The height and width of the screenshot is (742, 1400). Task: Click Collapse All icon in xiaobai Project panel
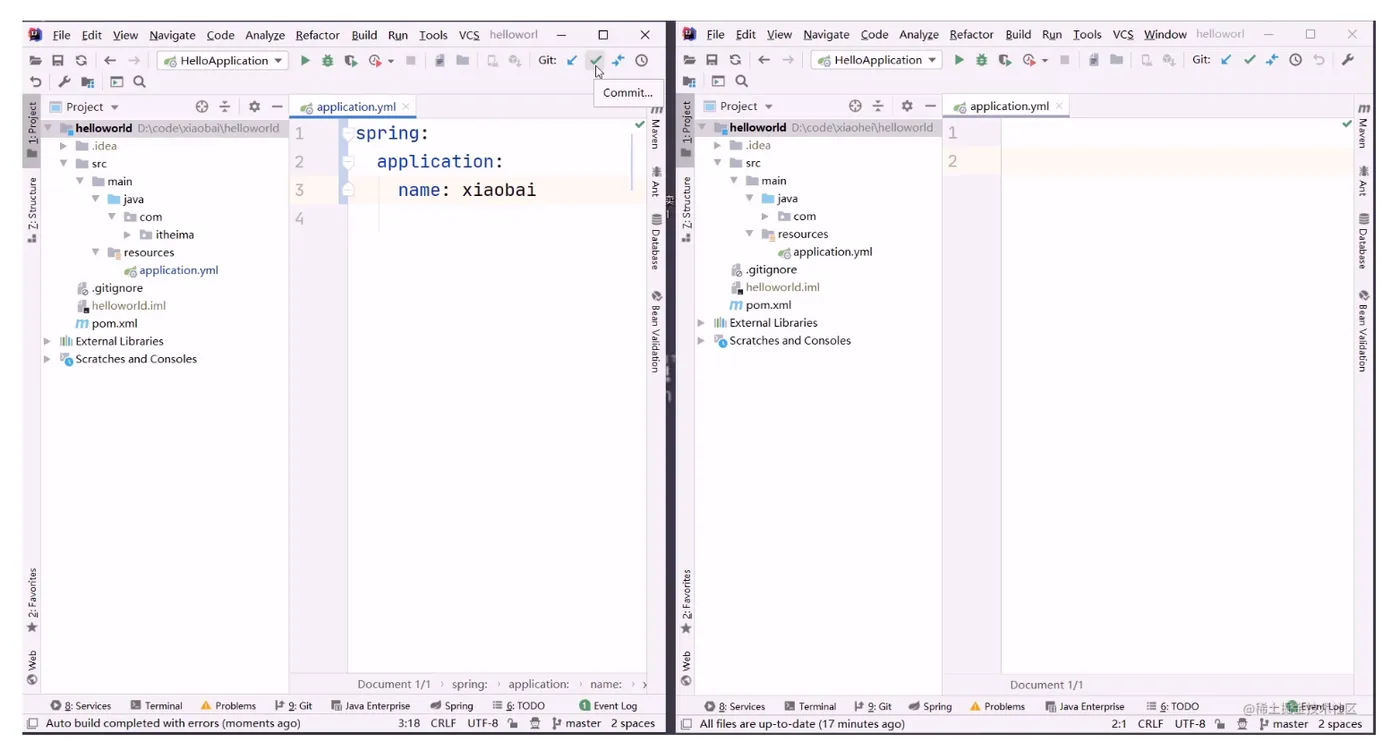[x=225, y=106]
